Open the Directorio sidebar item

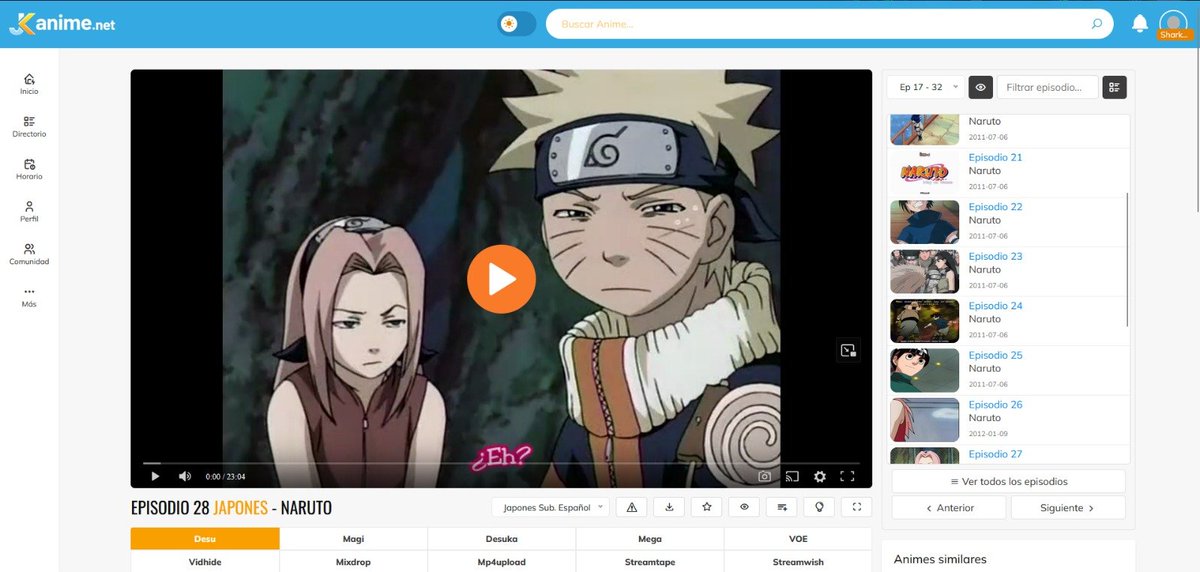tap(29, 127)
